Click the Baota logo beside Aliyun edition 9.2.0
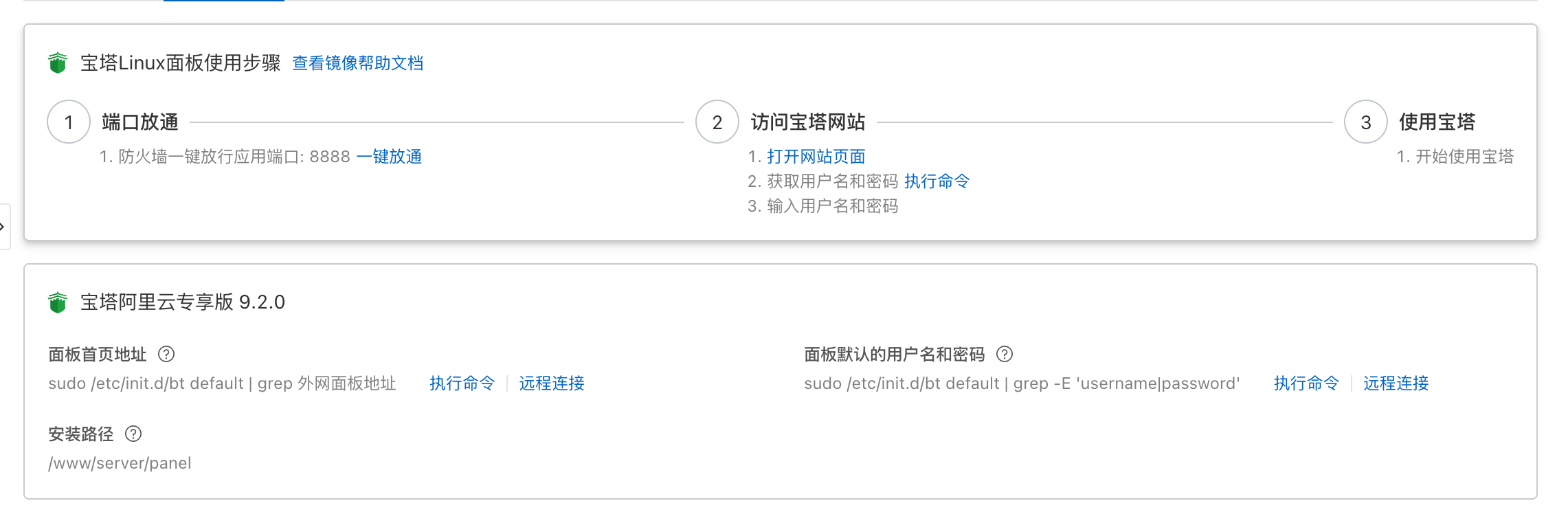This screenshot has width=1568, height=525. tap(58, 302)
